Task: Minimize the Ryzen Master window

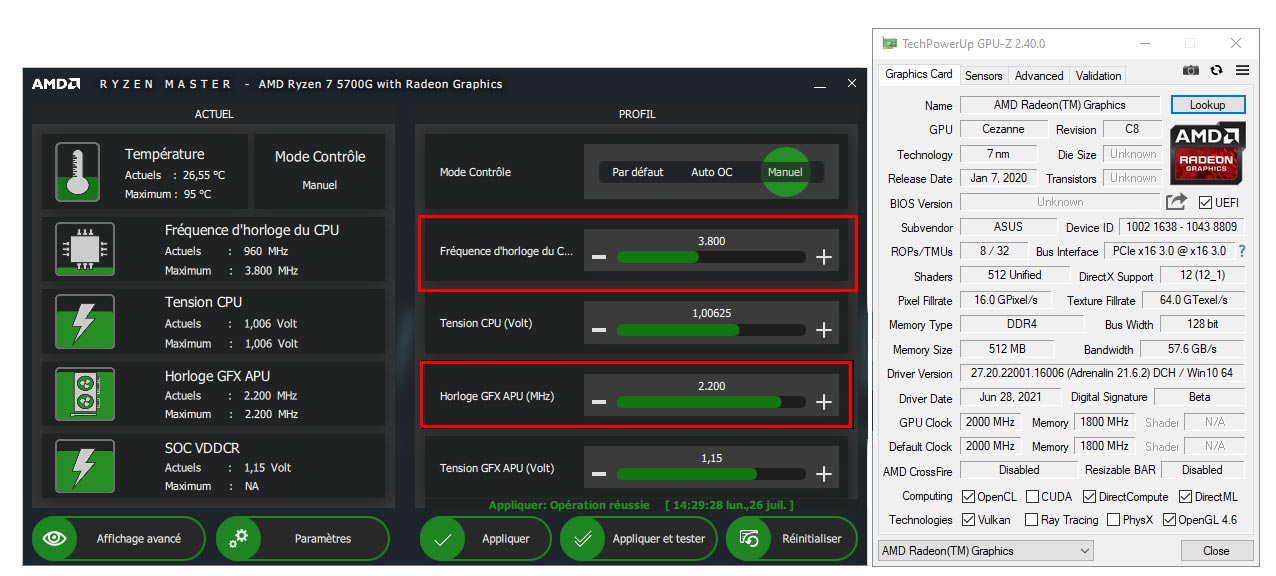Action: tap(820, 85)
